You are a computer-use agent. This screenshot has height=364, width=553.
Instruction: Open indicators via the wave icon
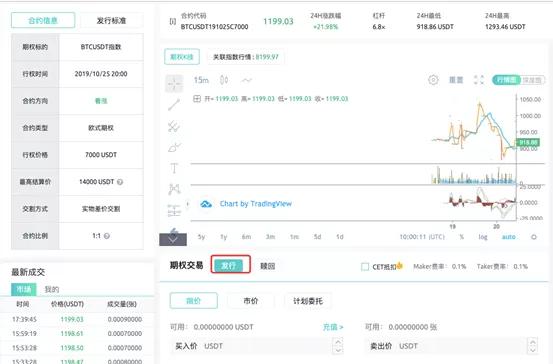[246, 80]
